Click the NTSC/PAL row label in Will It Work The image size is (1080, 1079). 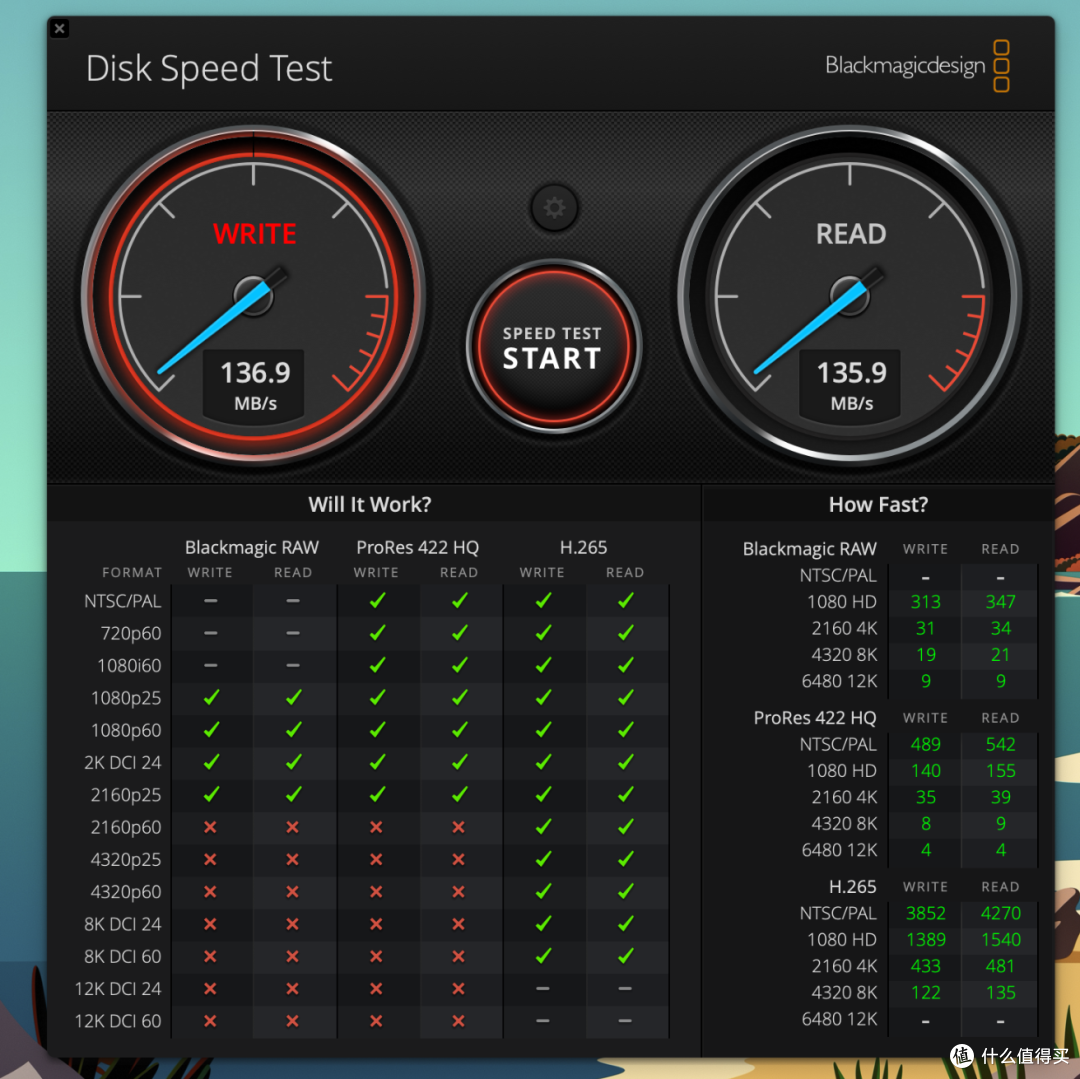123,601
